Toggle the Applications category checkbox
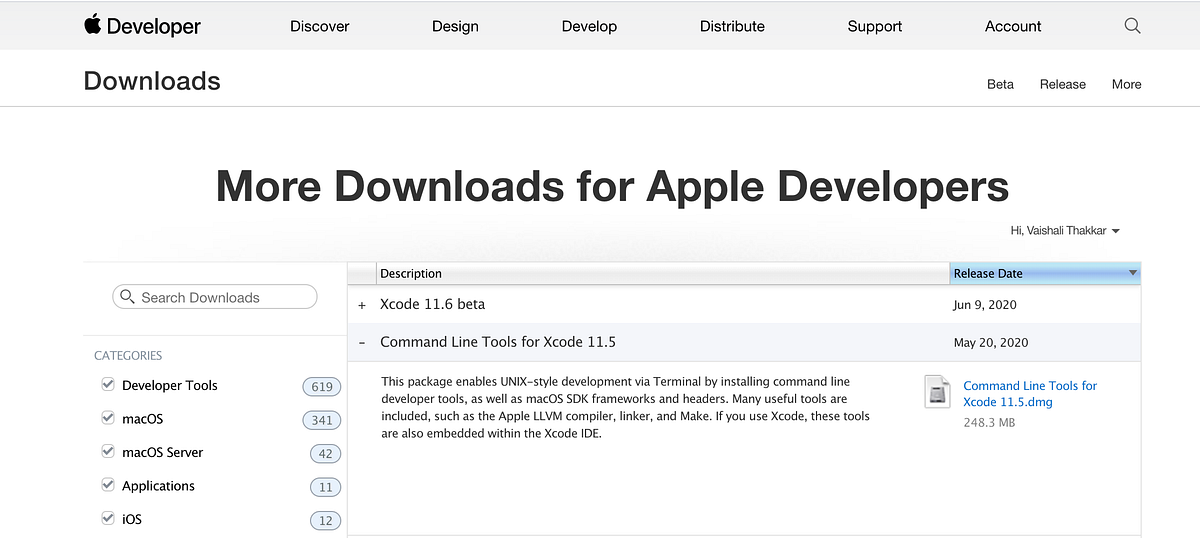1200x538 pixels. tap(108, 485)
